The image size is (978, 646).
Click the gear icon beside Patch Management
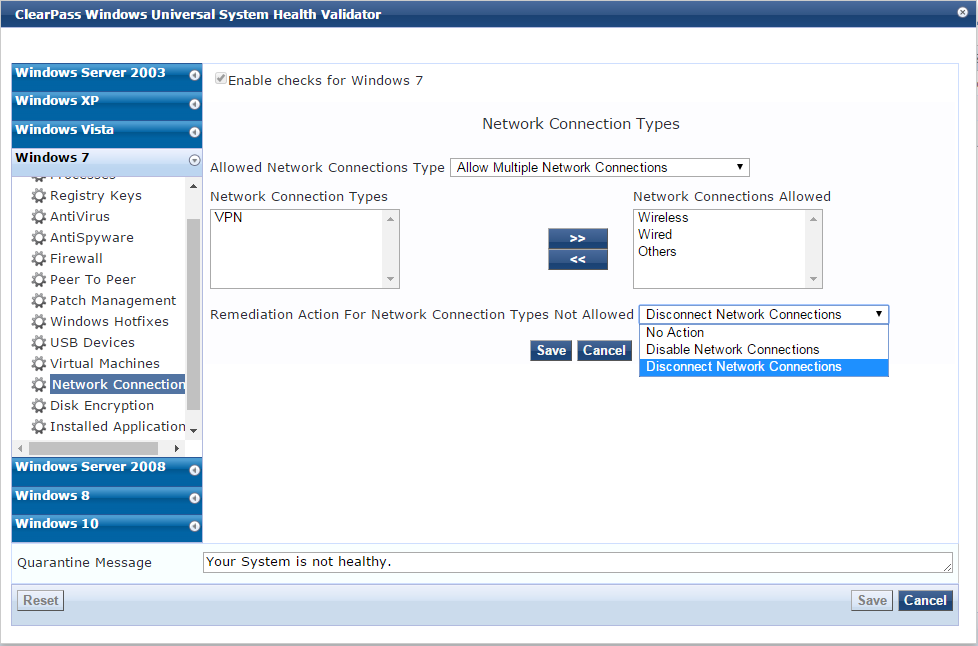pos(39,301)
